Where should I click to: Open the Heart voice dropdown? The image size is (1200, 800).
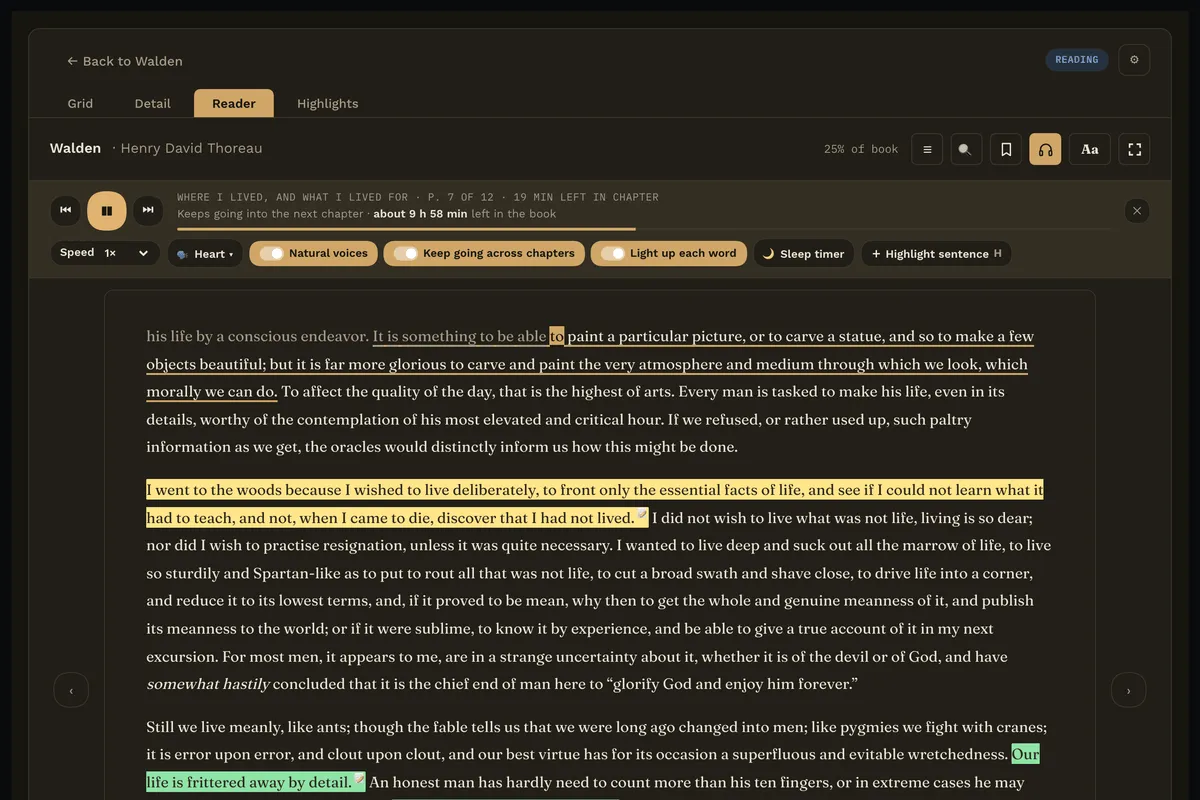click(x=205, y=254)
